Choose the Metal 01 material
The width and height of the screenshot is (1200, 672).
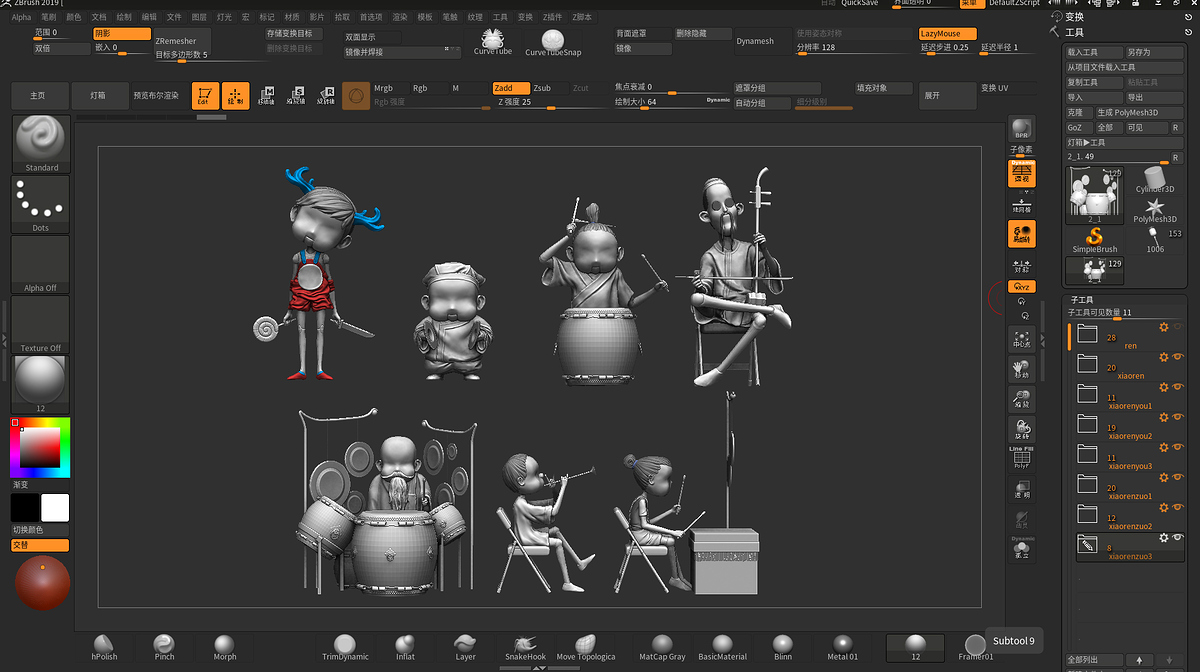843,648
